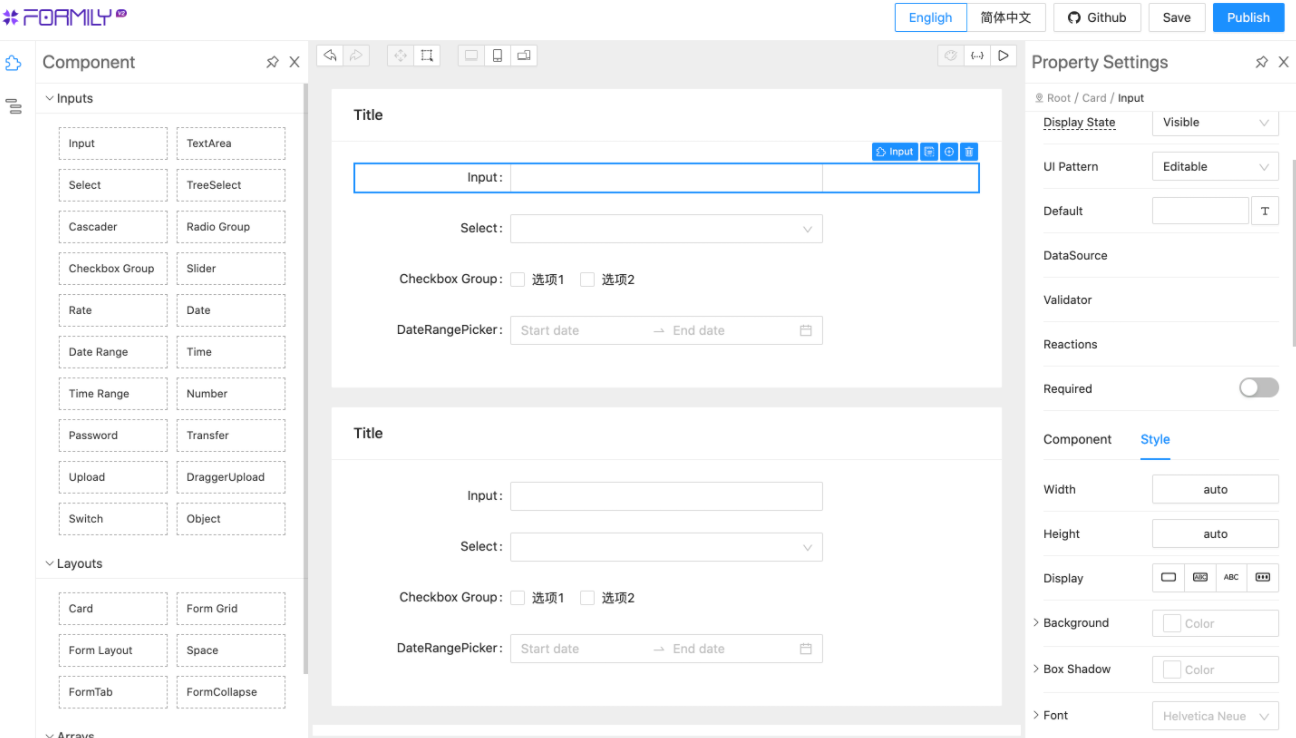Click the Height auto field
The height and width of the screenshot is (738, 1296).
1215,534
